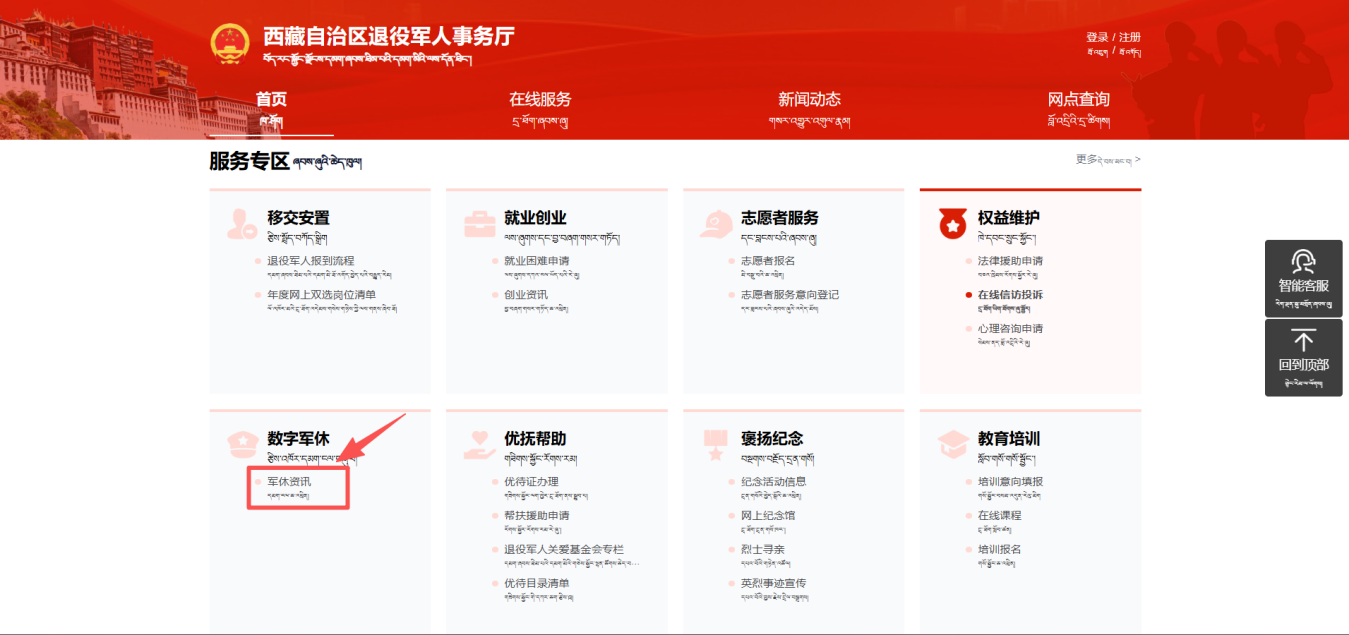Image resolution: width=1349 pixels, height=635 pixels.
Task: Click the 优抚帮助 heart-in-hand icon
Action: 479,444
